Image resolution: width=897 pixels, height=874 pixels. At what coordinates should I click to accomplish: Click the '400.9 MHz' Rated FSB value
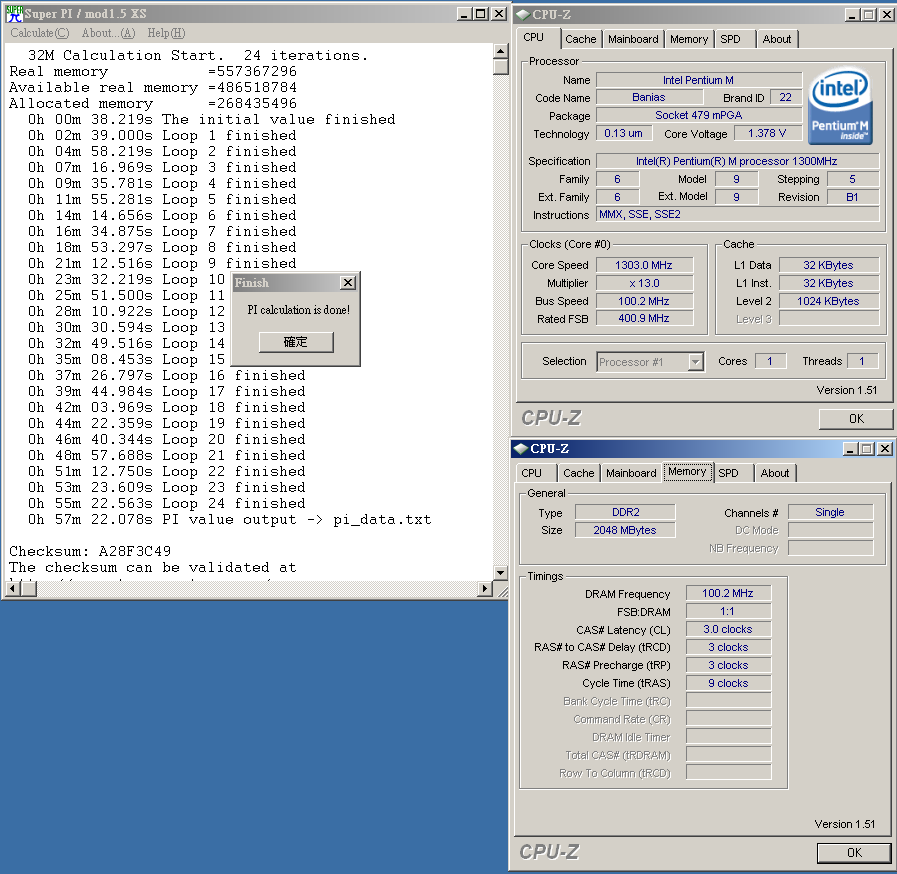tap(644, 318)
